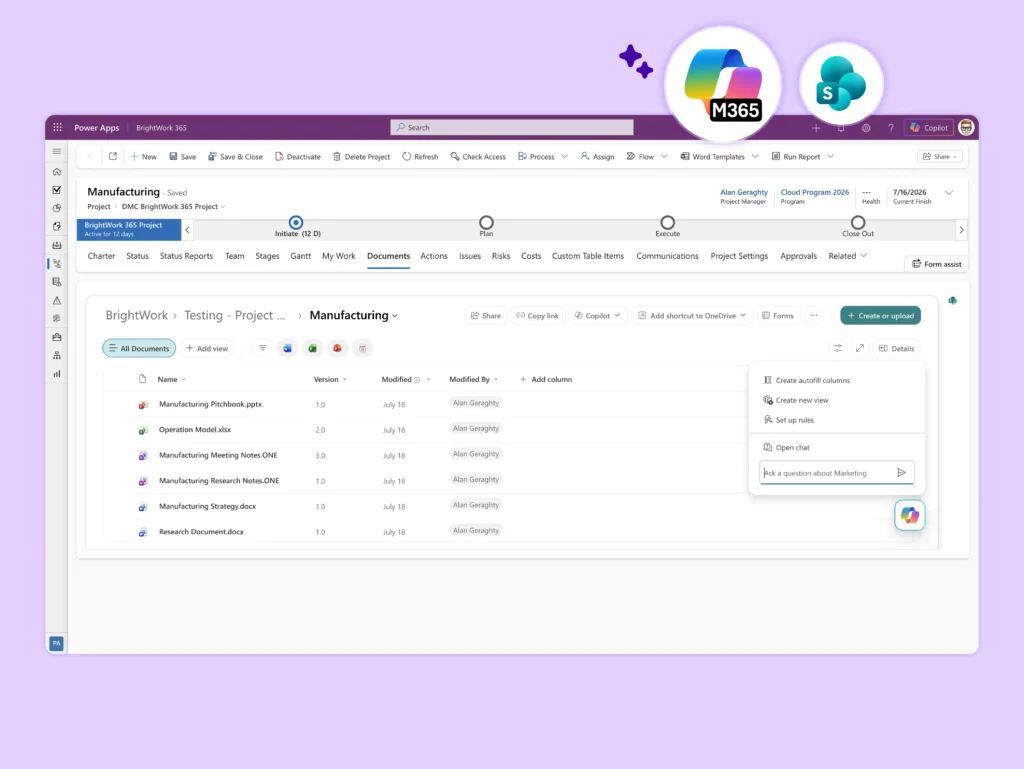
Task: Click the warning triangle sidebar icon
Action: (x=57, y=301)
